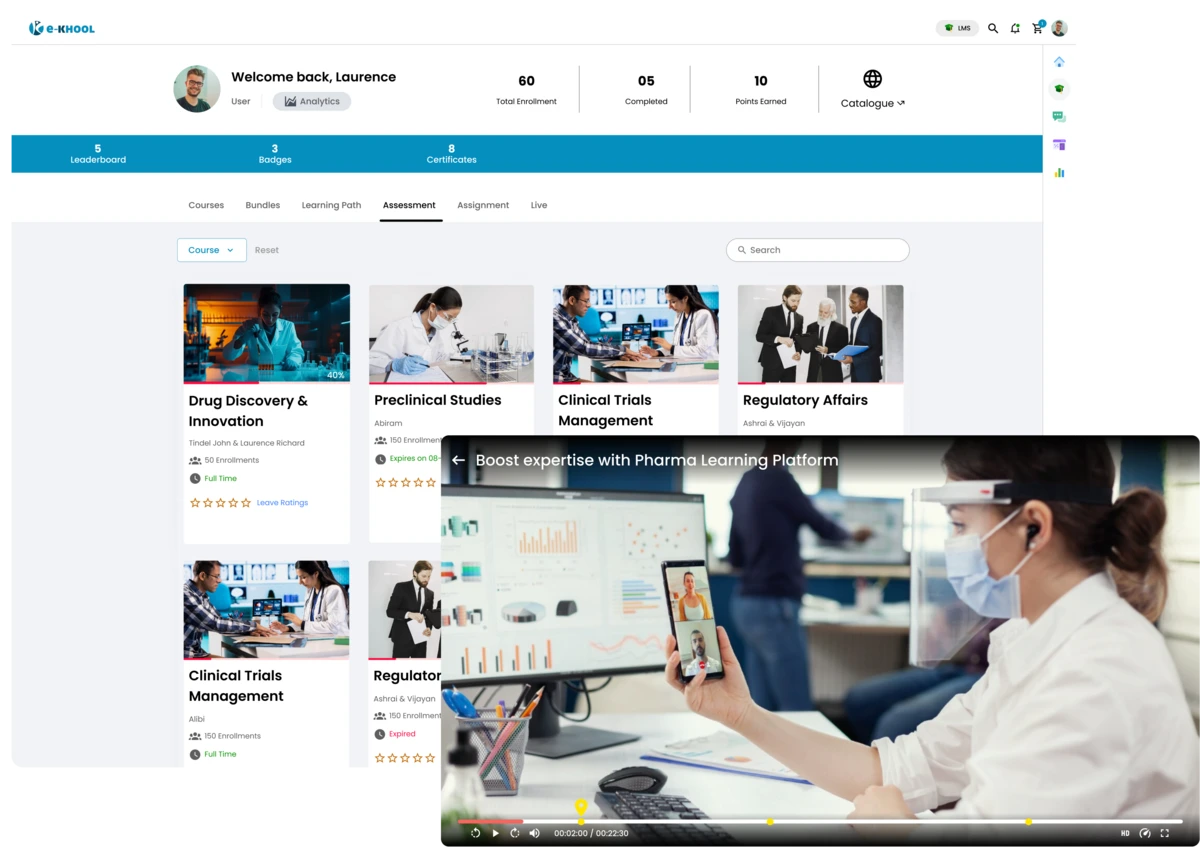
Task: Toggle HD quality on the video player
Action: (1125, 833)
